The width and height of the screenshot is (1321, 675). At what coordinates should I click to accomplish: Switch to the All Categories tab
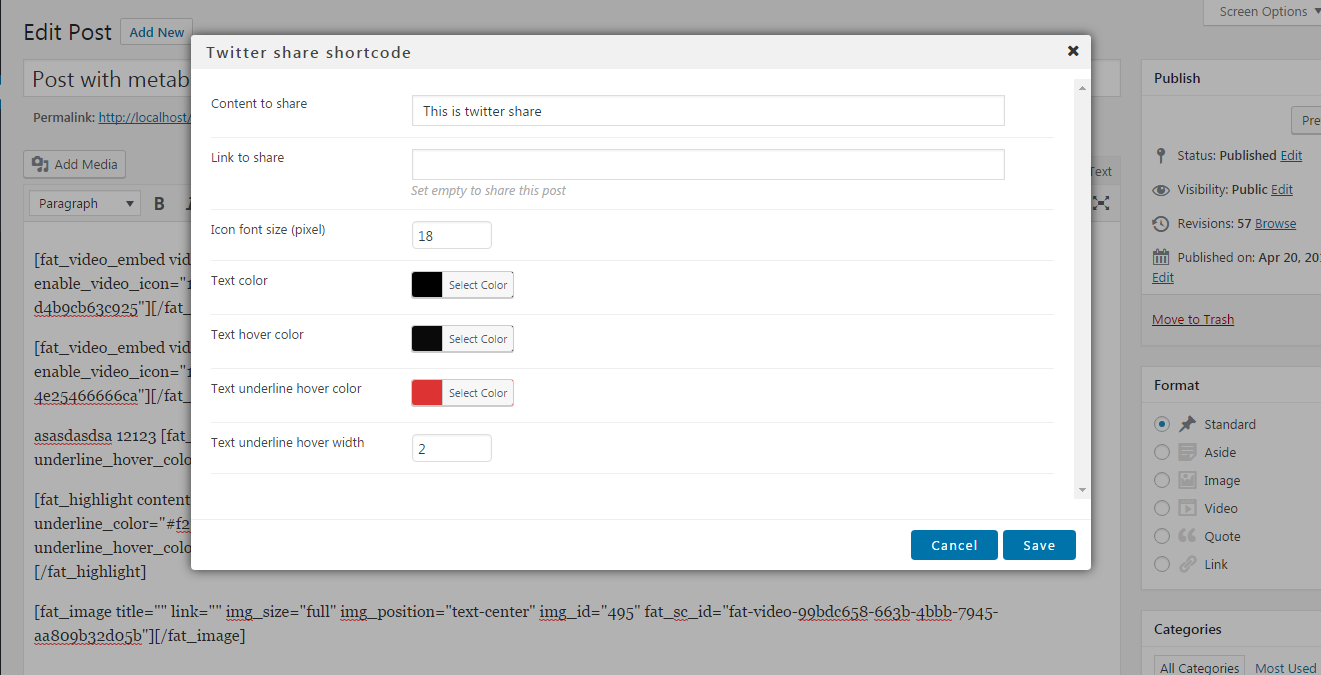[1199, 668]
